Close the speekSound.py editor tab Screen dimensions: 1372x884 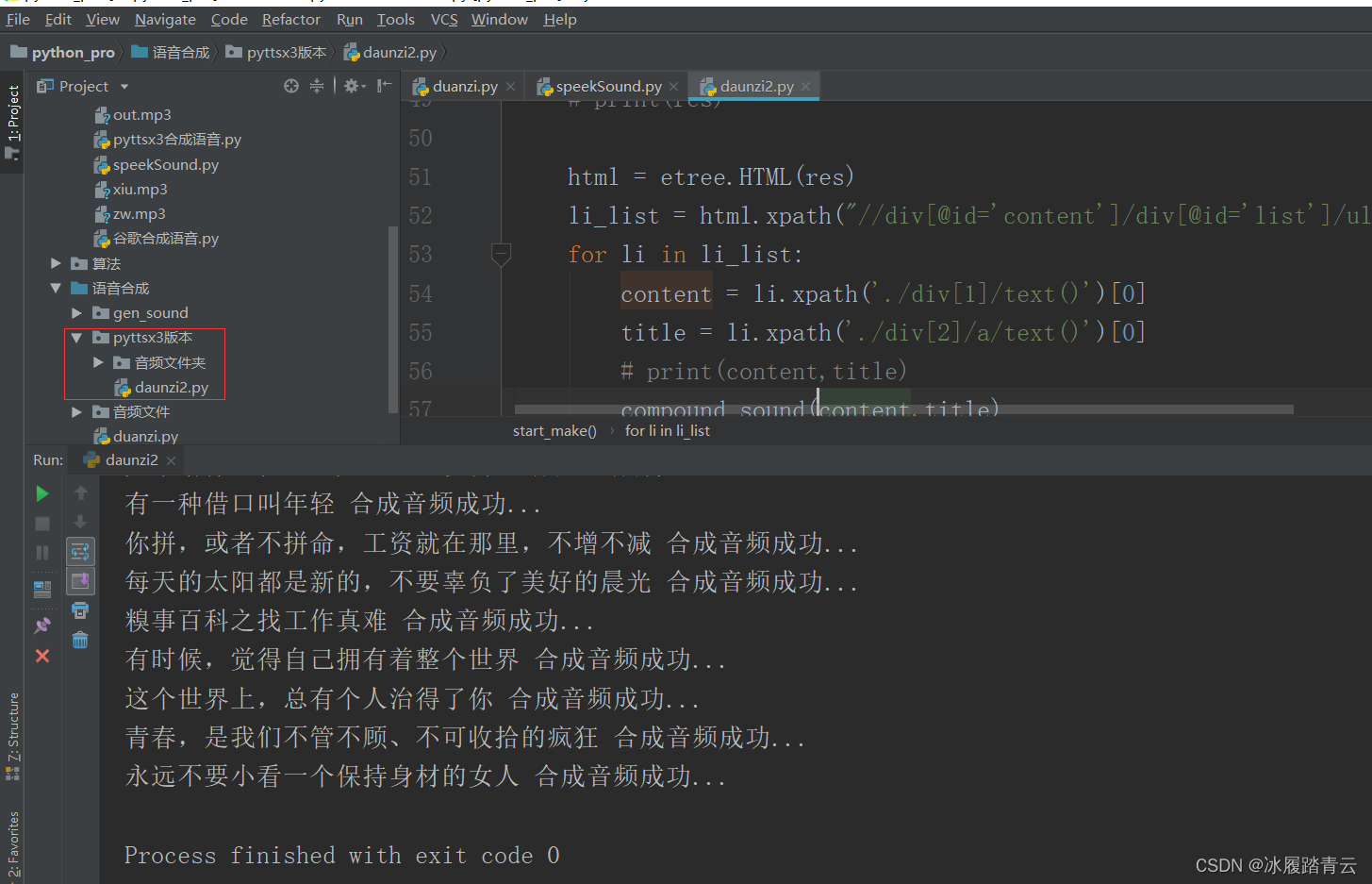coord(673,87)
